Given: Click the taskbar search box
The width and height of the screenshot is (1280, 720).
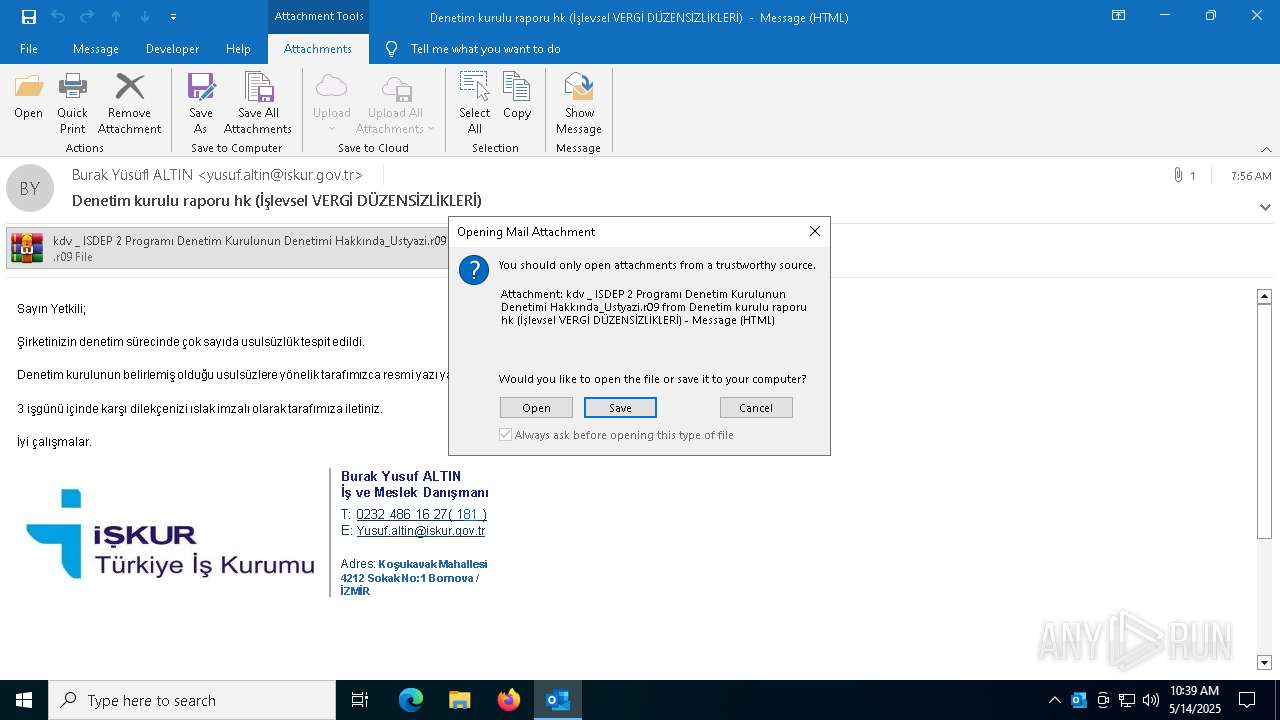Looking at the screenshot, I should pyautogui.click(x=192, y=700).
